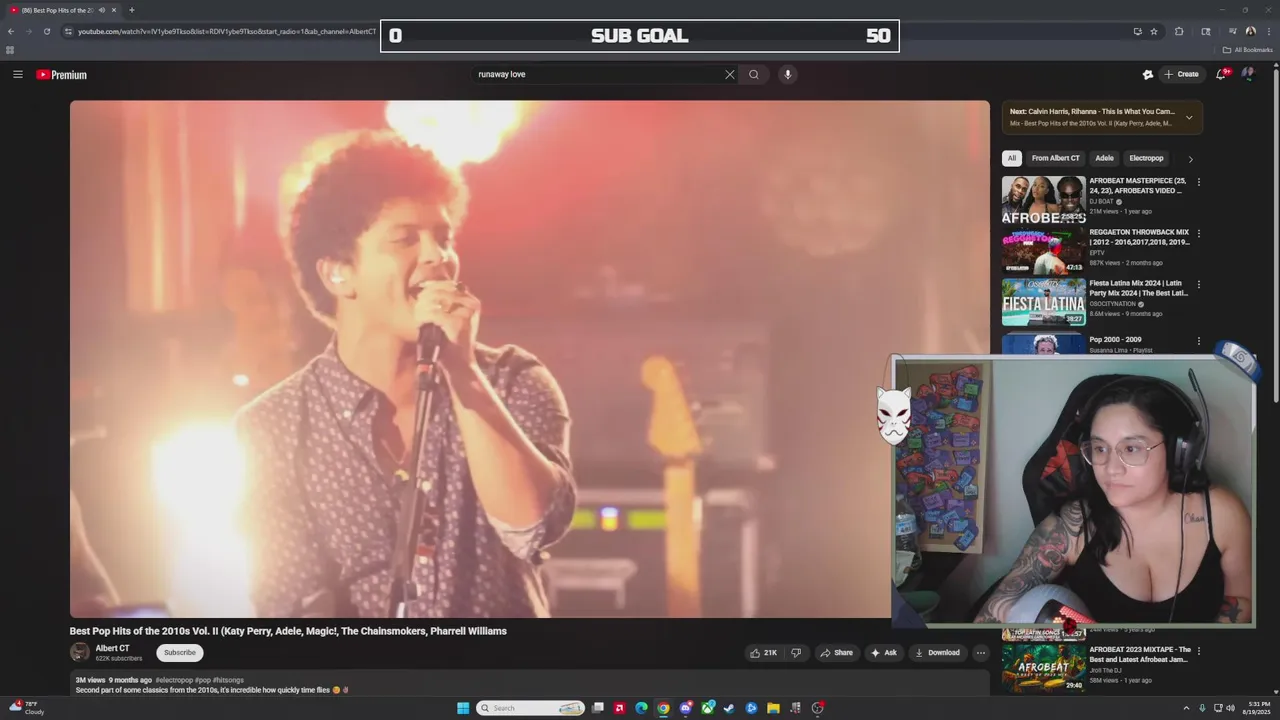The image size is (1280, 720).
Task: Click the #electropop hashtag
Action: (x=174, y=680)
